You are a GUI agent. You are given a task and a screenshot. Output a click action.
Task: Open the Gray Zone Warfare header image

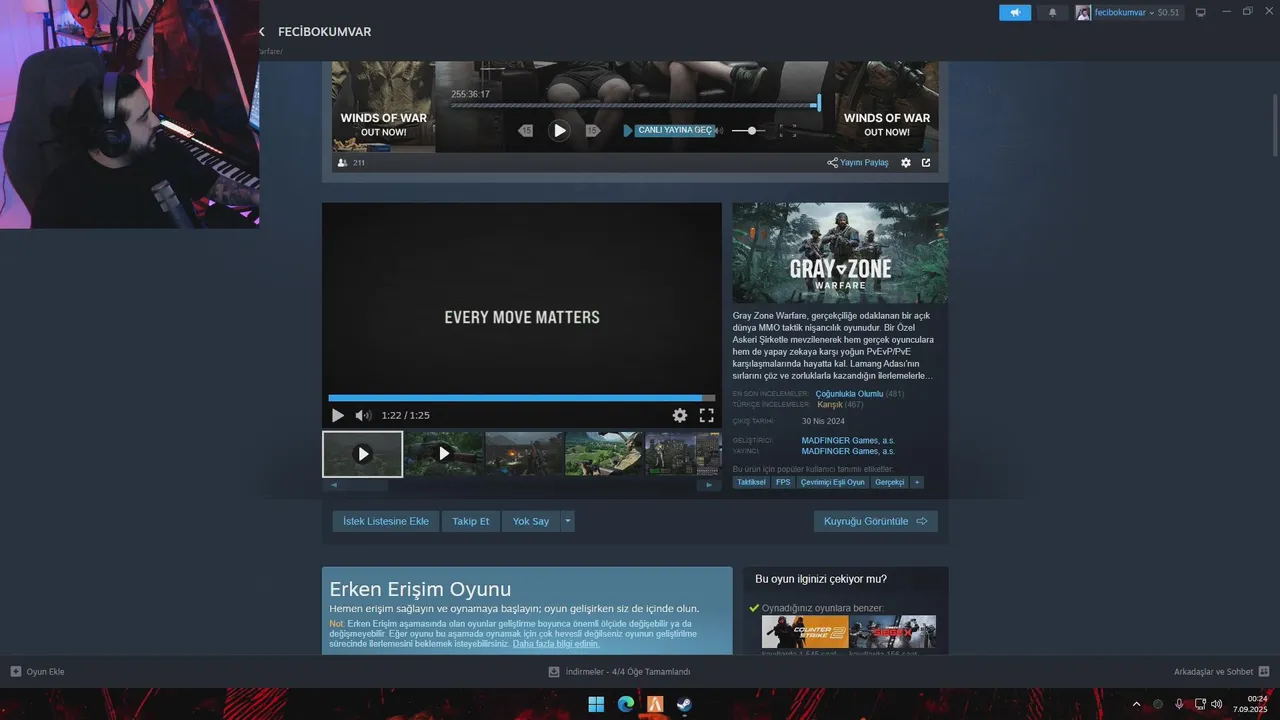tap(840, 253)
